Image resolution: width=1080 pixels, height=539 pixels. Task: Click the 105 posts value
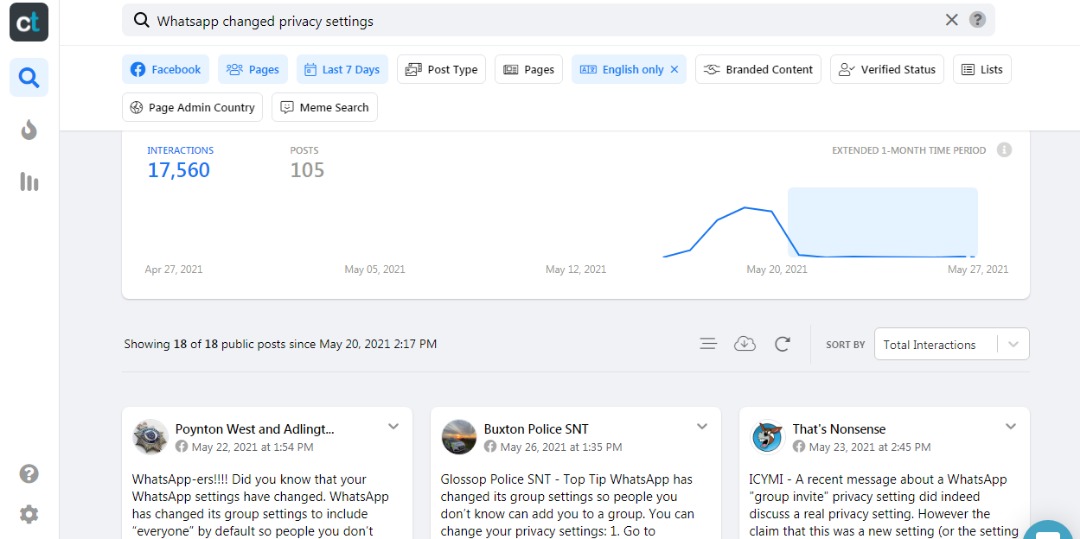tap(307, 170)
